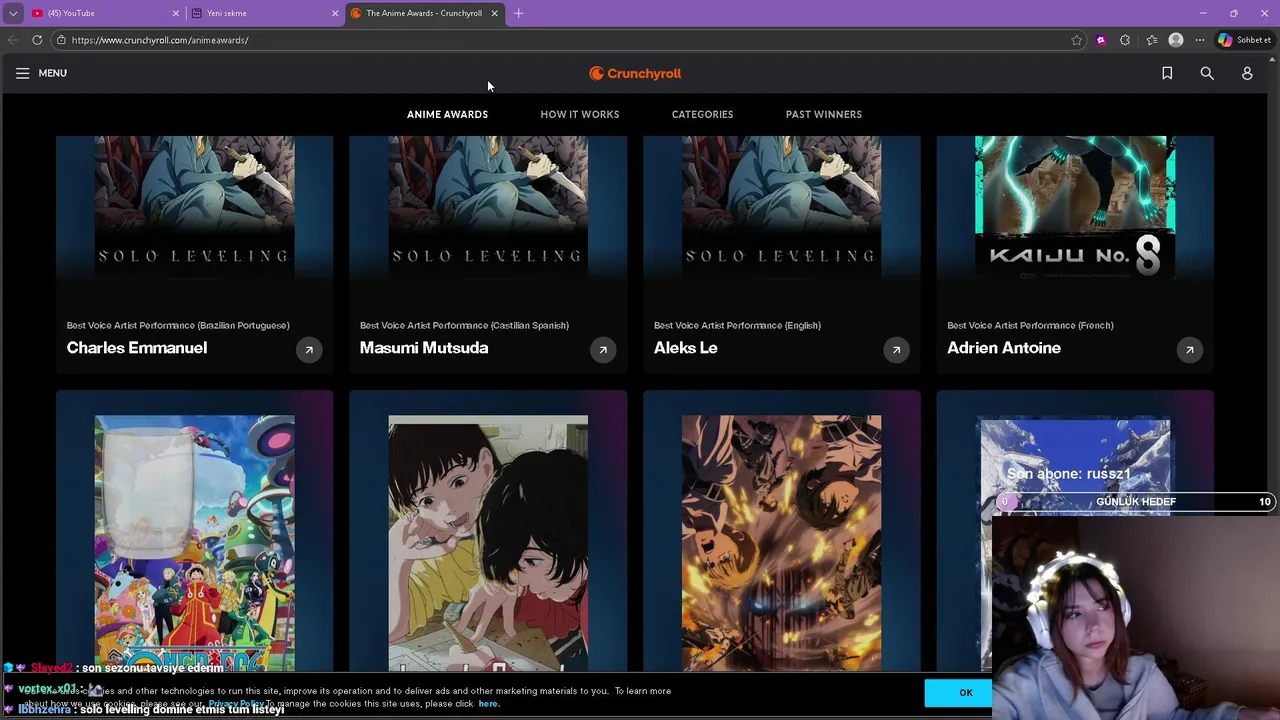The height and width of the screenshot is (720, 1280).
Task: Reload the page with refresh icon
Action: [x=37, y=40]
